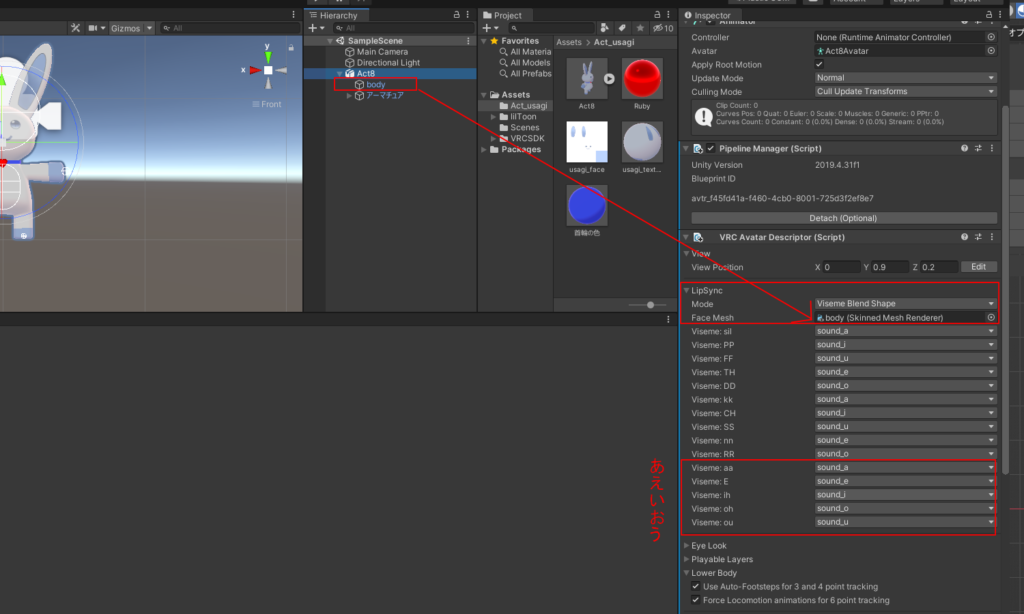1024x614 pixels.
Task: Open the Update Mode dropdown
Action: point(905,78)
